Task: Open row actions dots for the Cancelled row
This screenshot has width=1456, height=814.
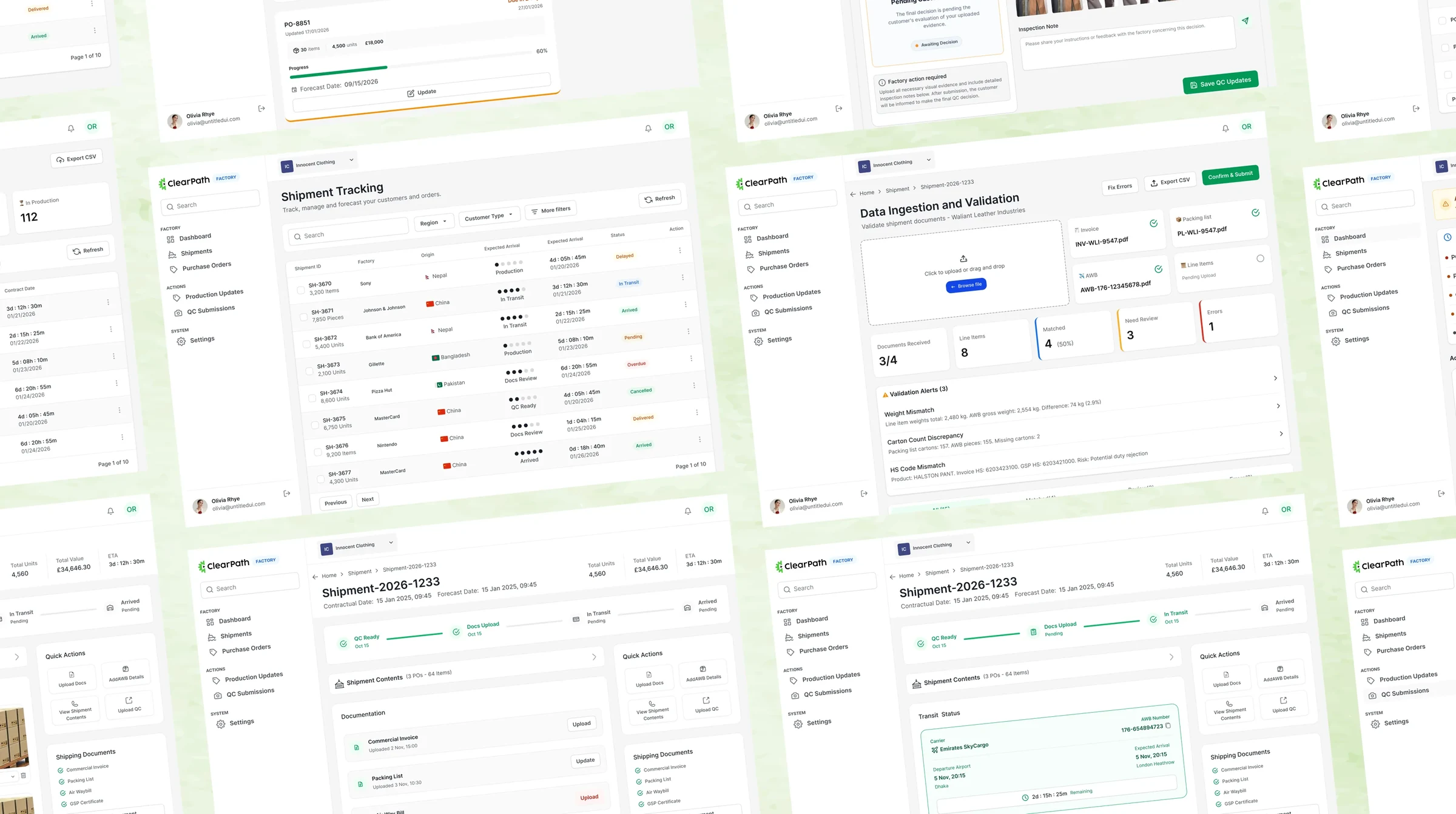Action: pyautogui.click(x=694, y=385)
